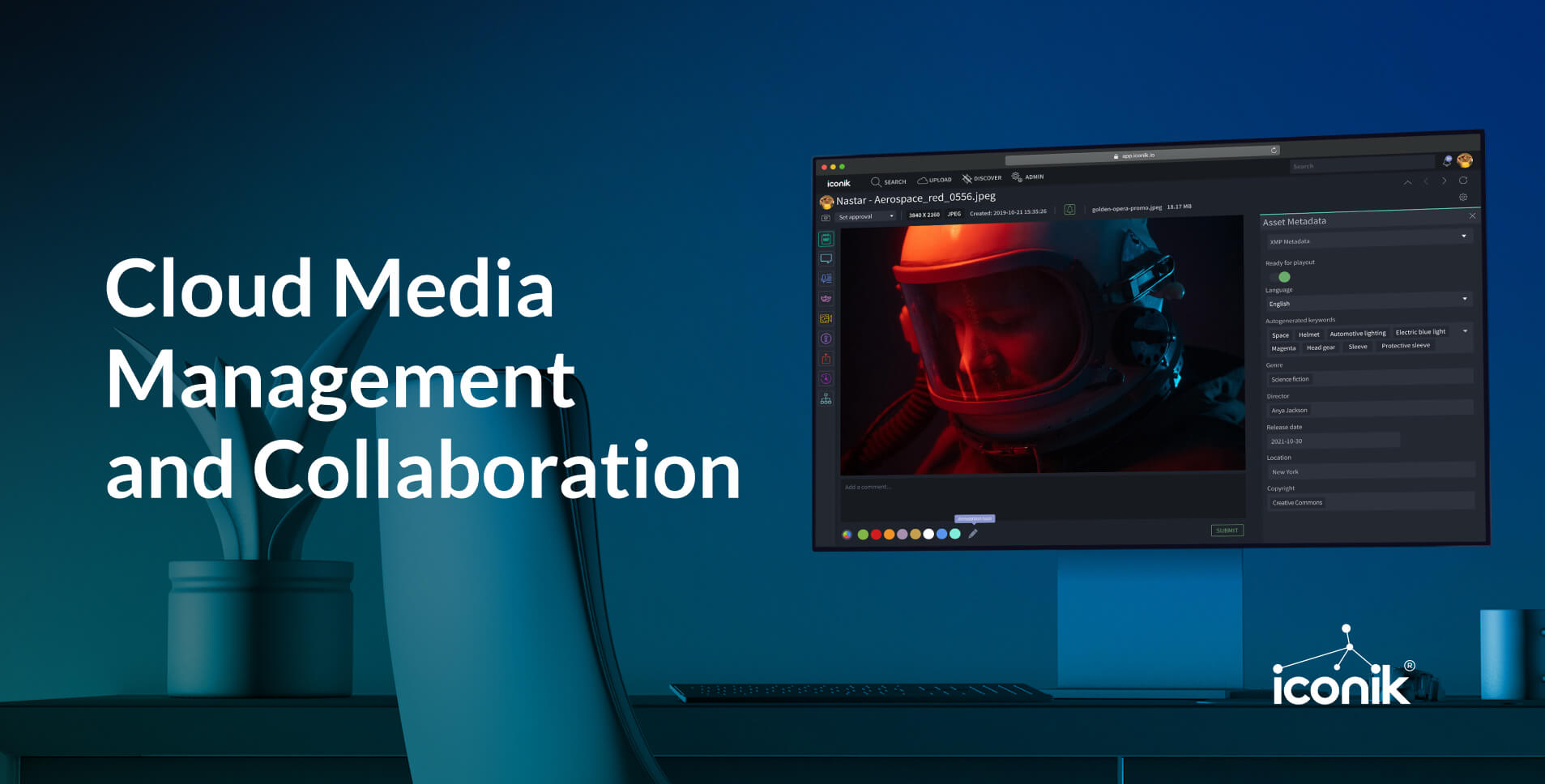Click the History clock icon in left sidebar

826,377
